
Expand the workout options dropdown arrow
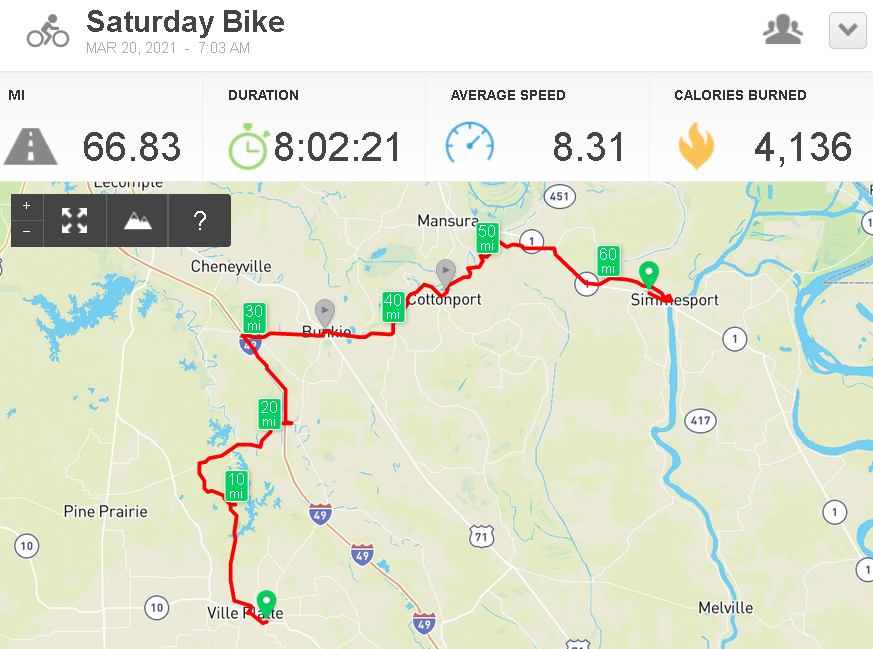click(x=847, y=30)
